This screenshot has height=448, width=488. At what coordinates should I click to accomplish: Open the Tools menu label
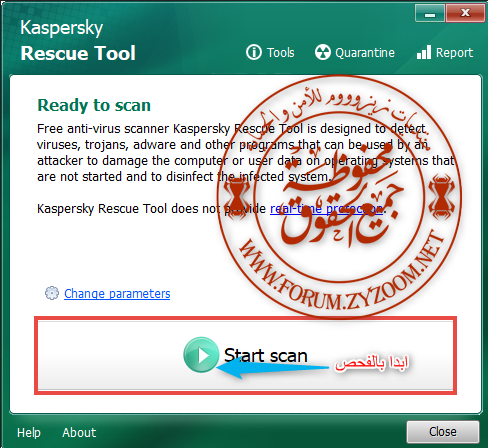coord(280,53)
